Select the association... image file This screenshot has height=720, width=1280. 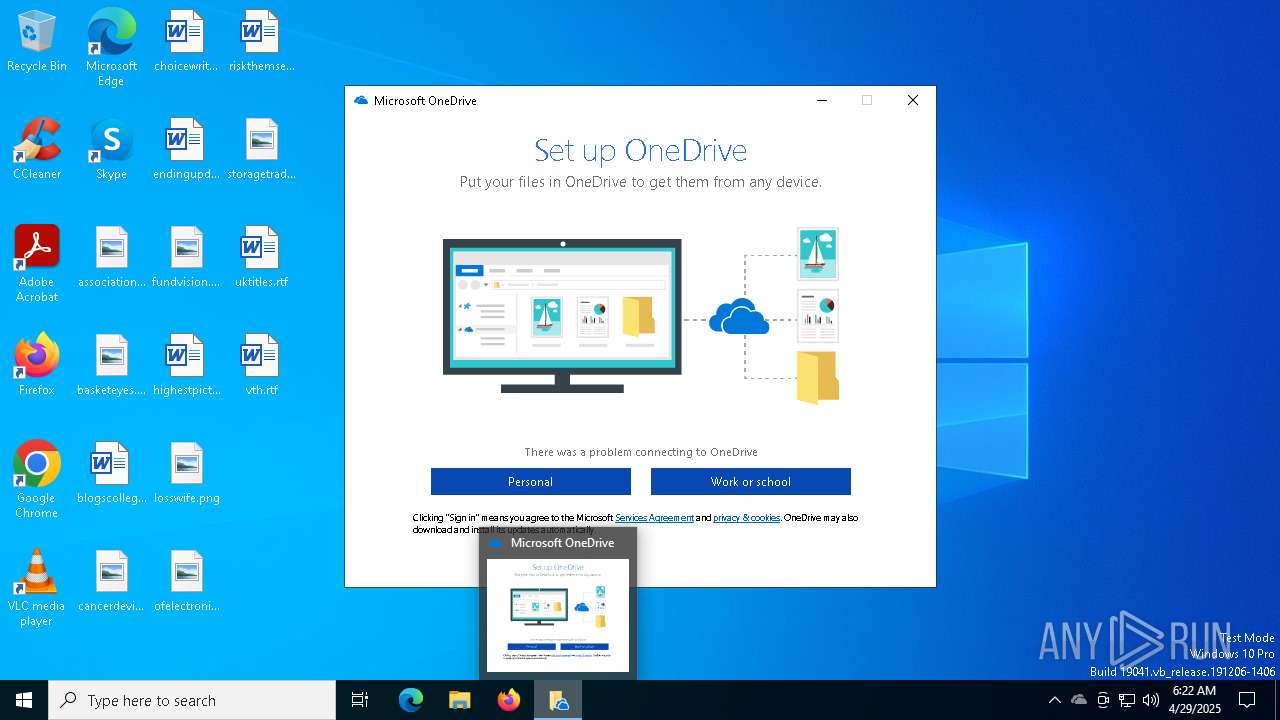tap(111, 258)
